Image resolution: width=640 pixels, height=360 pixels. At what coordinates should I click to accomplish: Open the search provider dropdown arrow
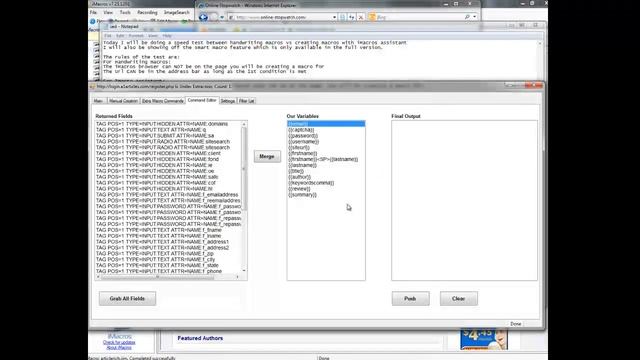click(x=474, y=17)
